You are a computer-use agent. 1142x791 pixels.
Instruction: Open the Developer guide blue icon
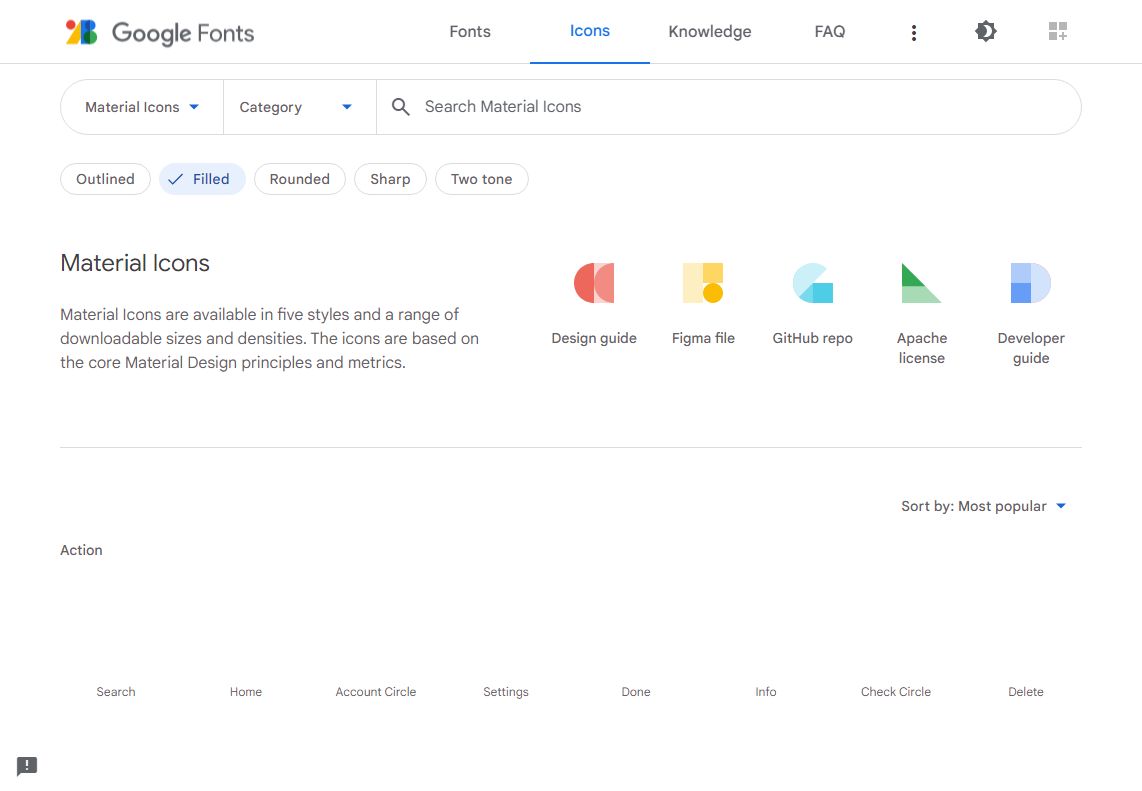[x=1031, y=283]
